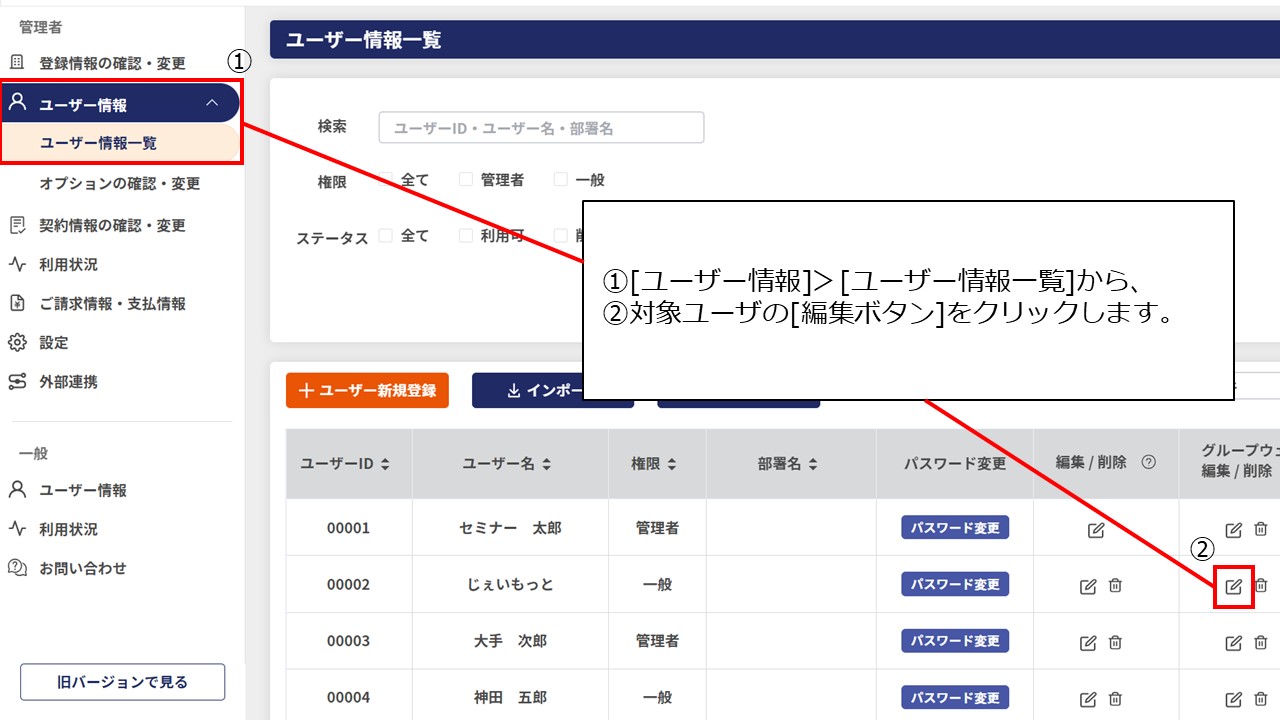Open 契約情報の確認・変更 in sidebar
Screen dimensions: 1280x720
tap(112, 226)
